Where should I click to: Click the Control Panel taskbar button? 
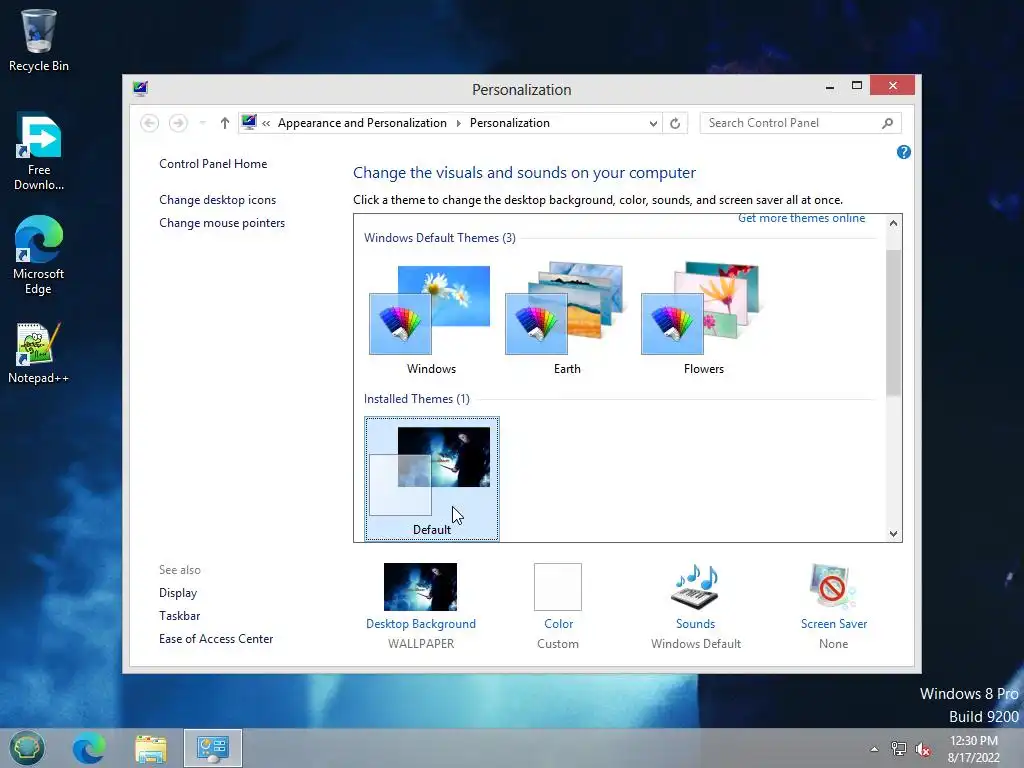pos(213,748)
